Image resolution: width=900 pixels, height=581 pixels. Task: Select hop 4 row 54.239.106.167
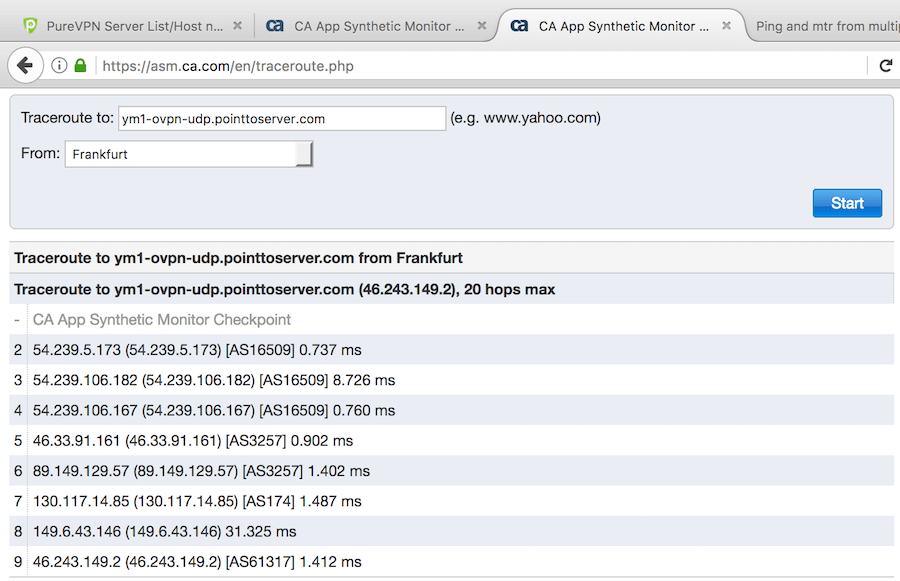point(451,410)
